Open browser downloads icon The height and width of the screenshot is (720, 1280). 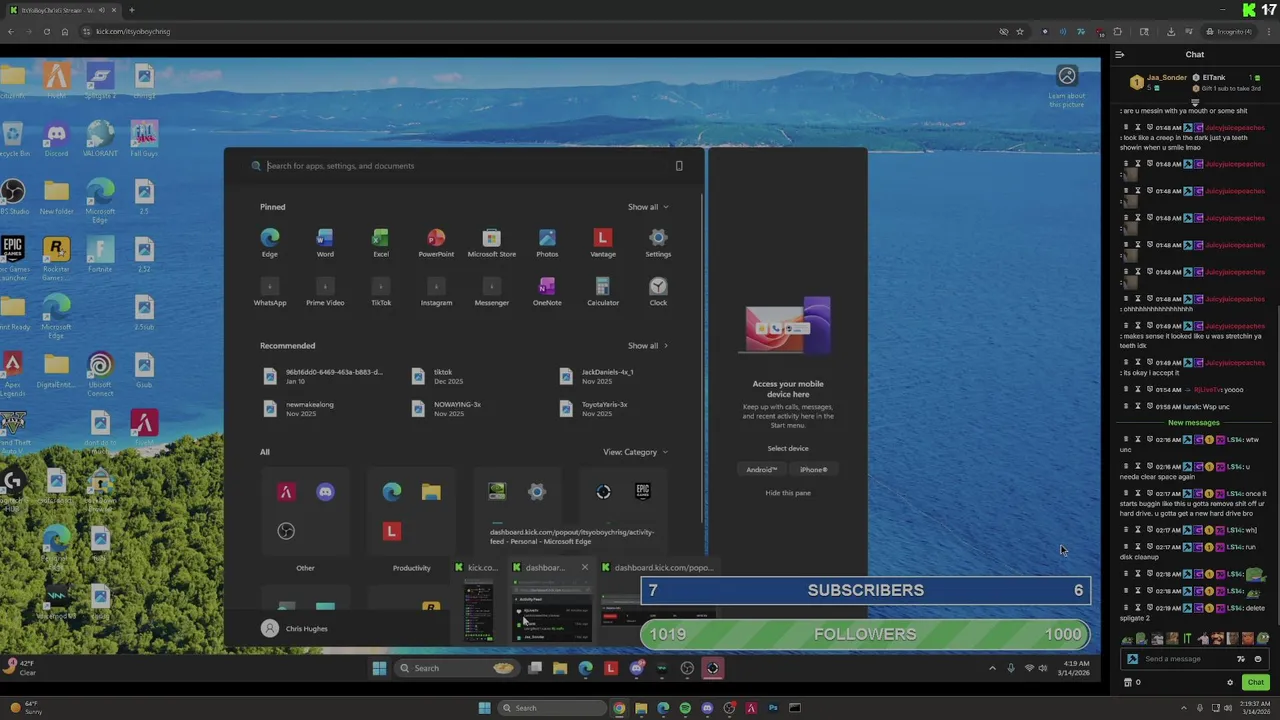tap(1170, 31)
